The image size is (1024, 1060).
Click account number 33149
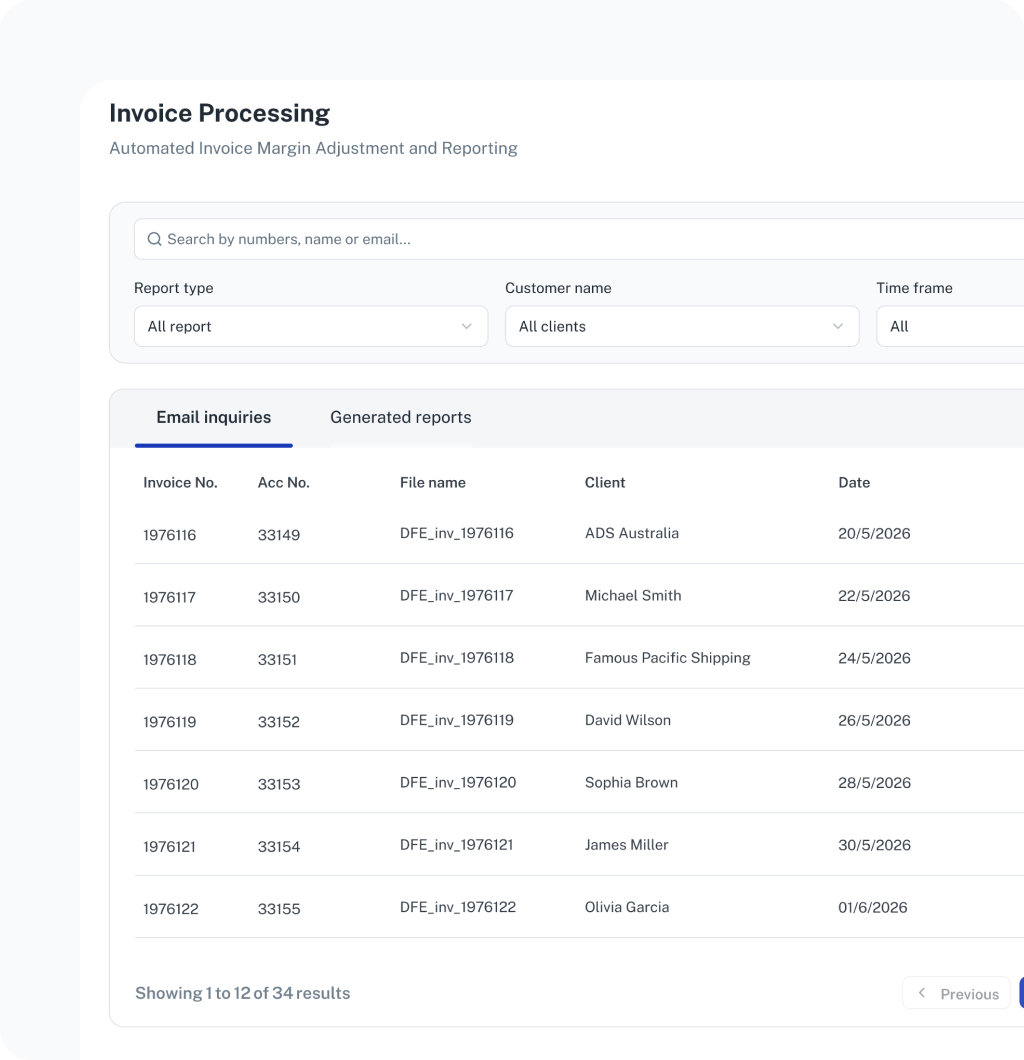pos(279,535)
